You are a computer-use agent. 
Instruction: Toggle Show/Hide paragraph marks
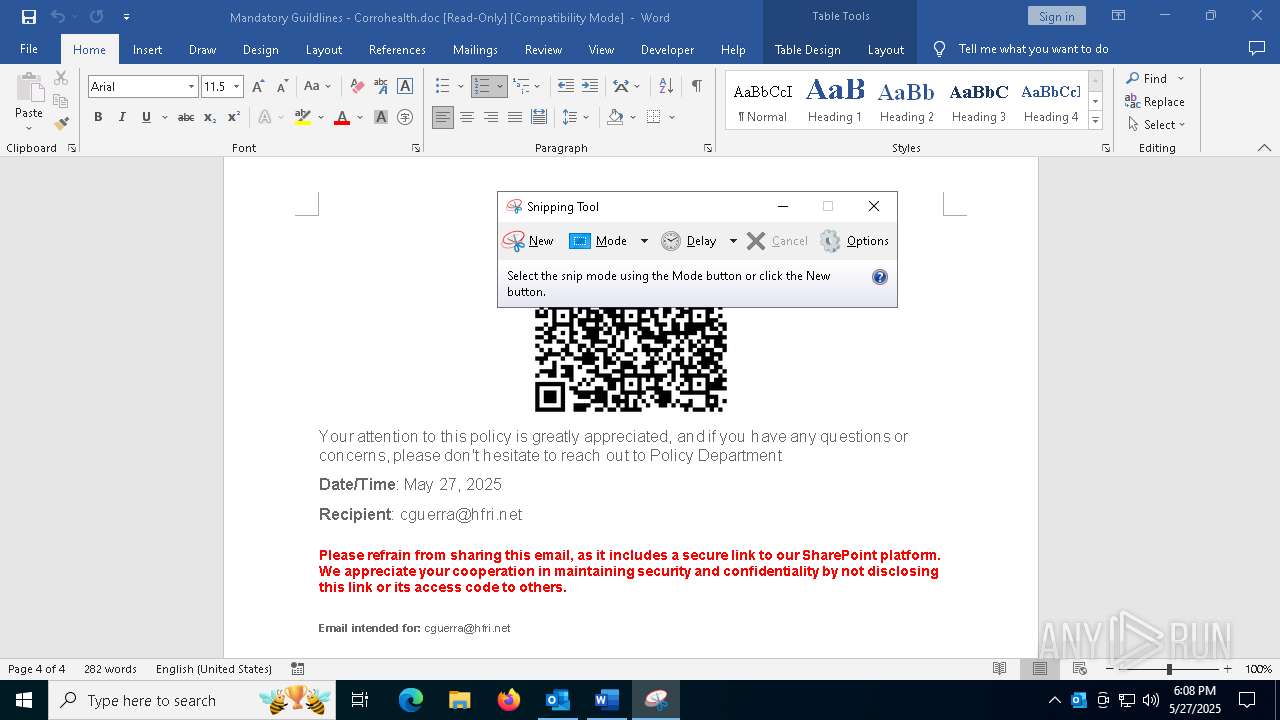[696, 87]
